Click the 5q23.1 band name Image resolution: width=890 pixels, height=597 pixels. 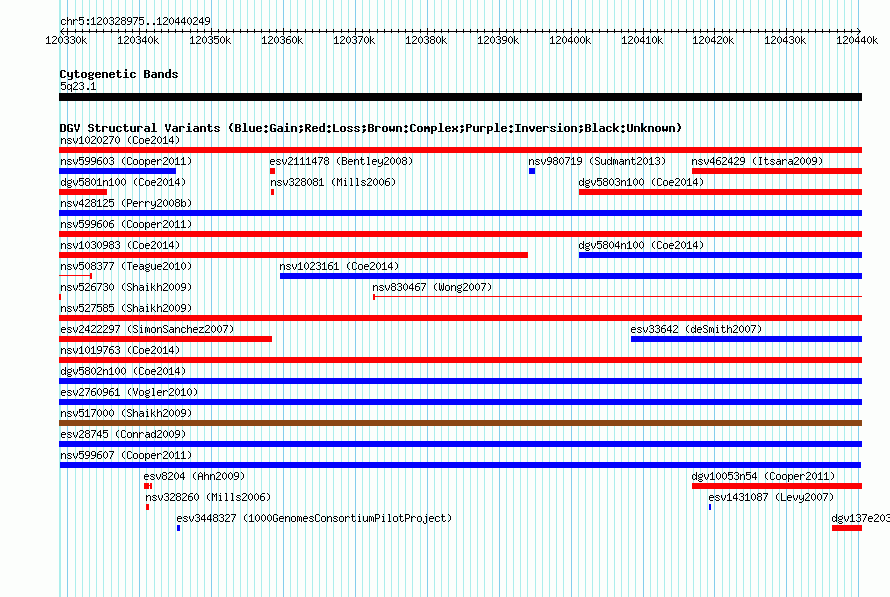78,86
